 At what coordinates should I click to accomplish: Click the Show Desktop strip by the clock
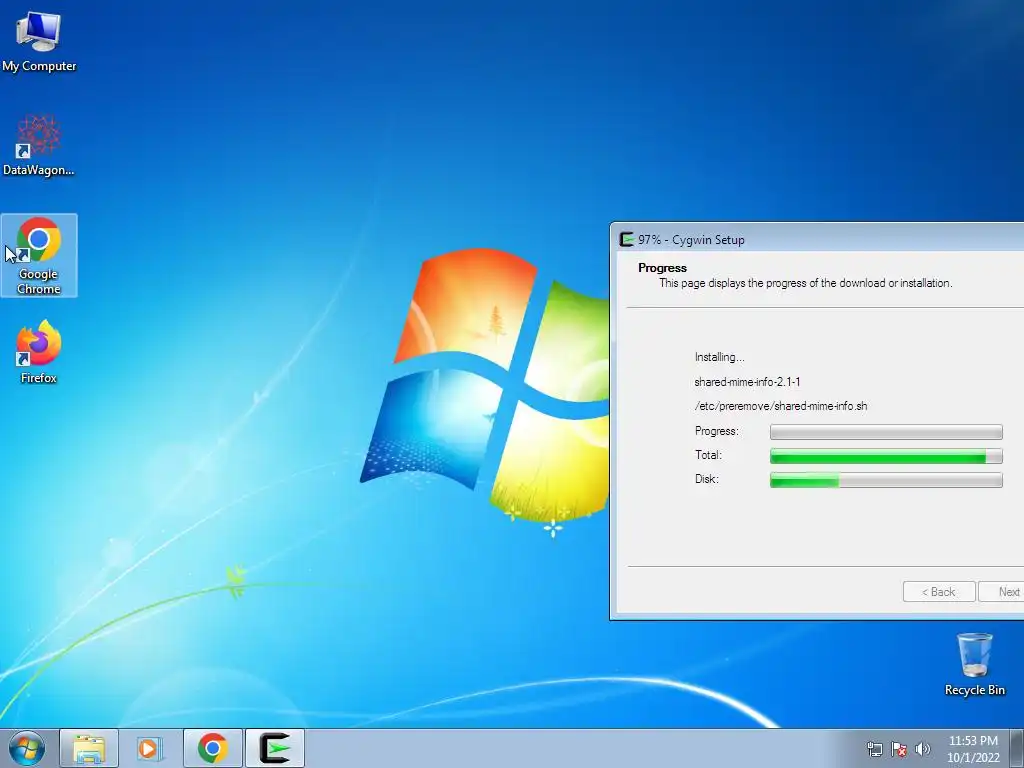tap(1017, 748)
